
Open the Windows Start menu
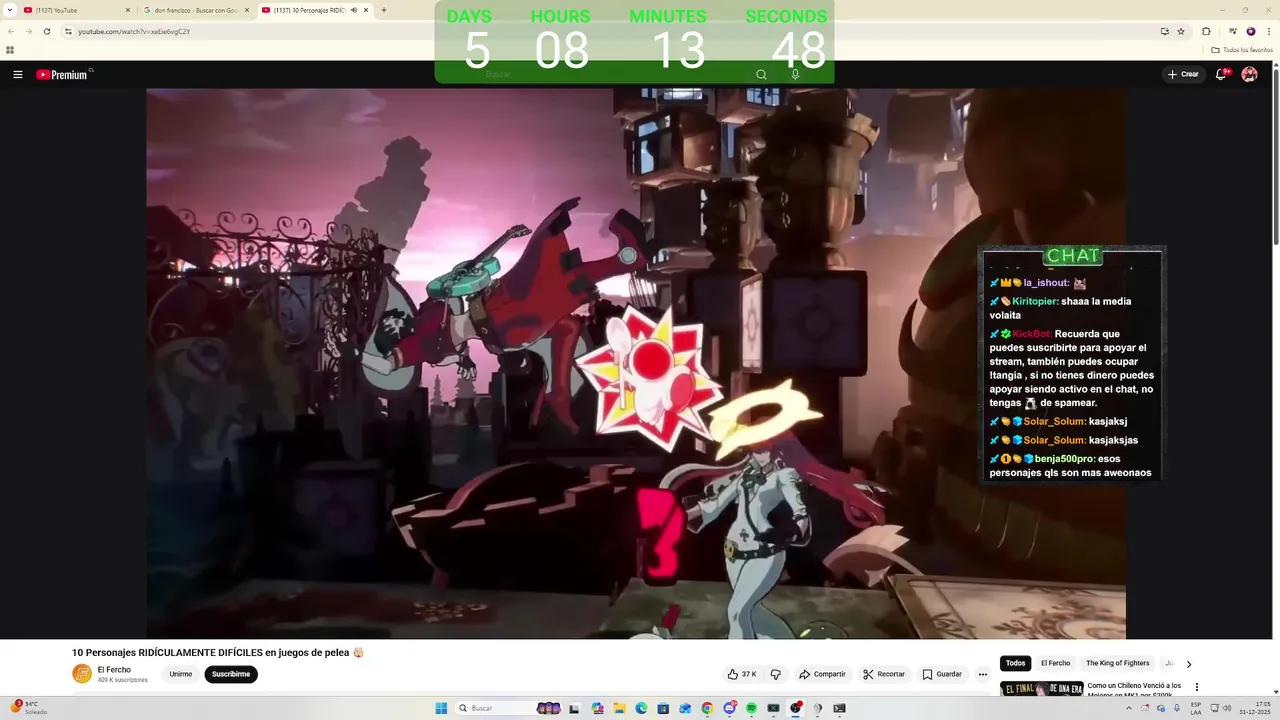pyautogui.click(x=441, y=708)
